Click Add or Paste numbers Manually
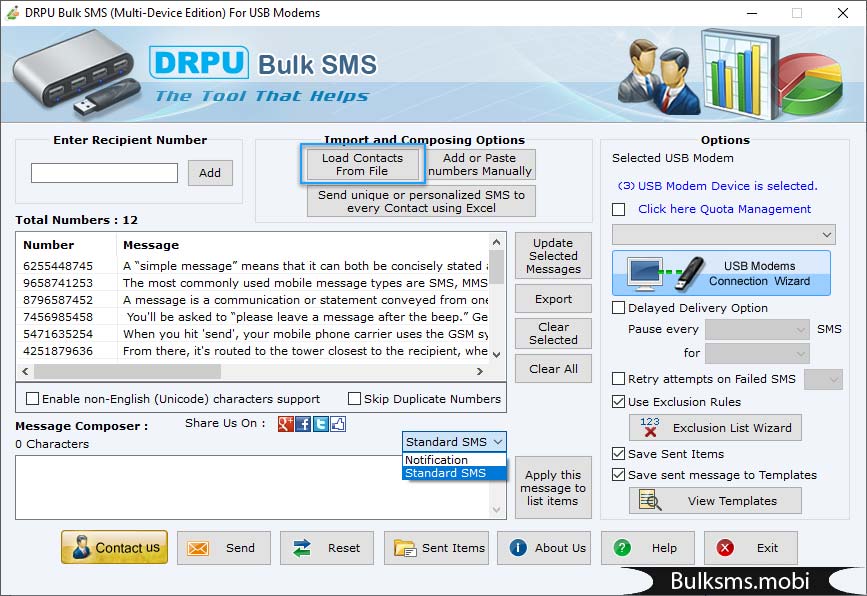This screenshot has height=596, width=867. pyautogui.click(x=480, y=164)
